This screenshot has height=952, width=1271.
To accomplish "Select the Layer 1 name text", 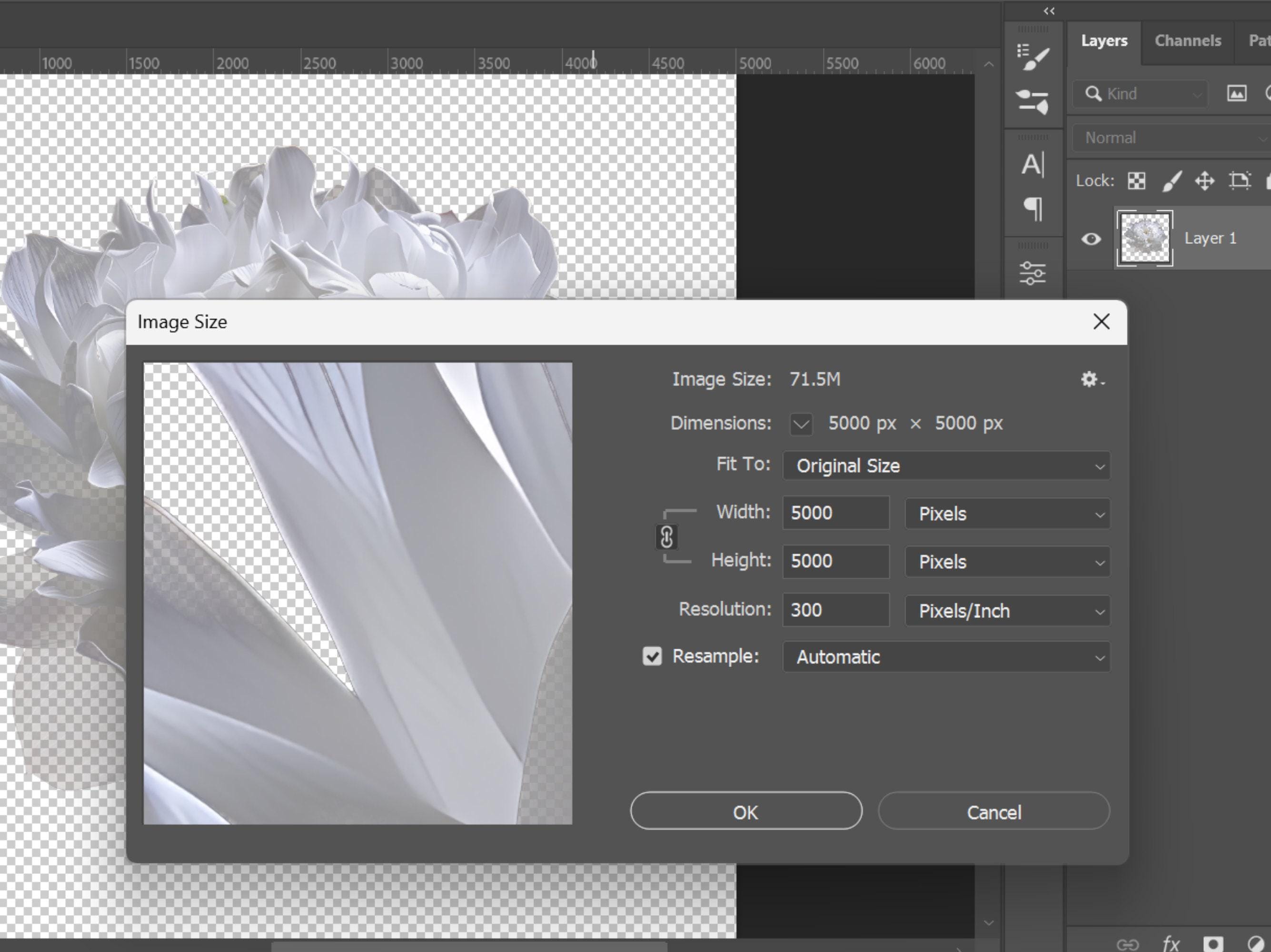I will coord(1210,238).
